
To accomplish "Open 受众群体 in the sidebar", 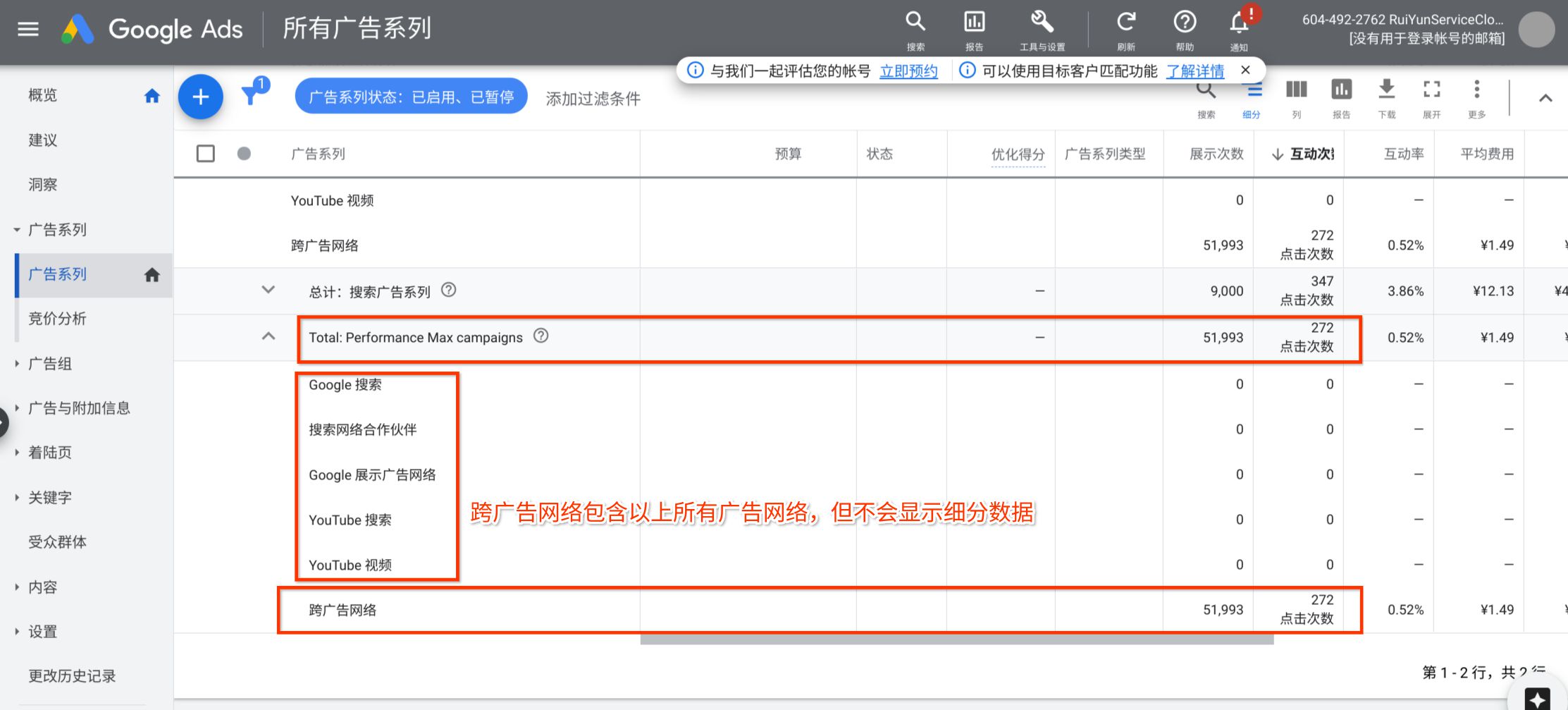I will [x=57, y=542].
